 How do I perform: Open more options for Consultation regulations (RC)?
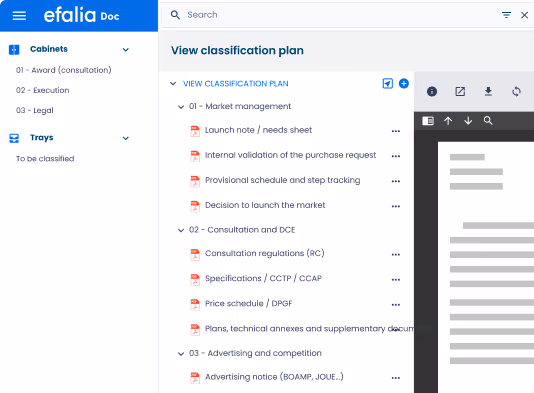[x=396, y=254]
